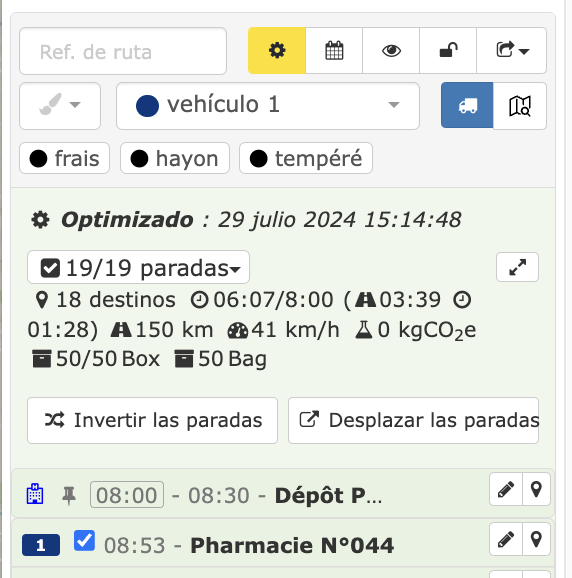
Task: Switch to the map search view
Action: [x=520, y=105]
